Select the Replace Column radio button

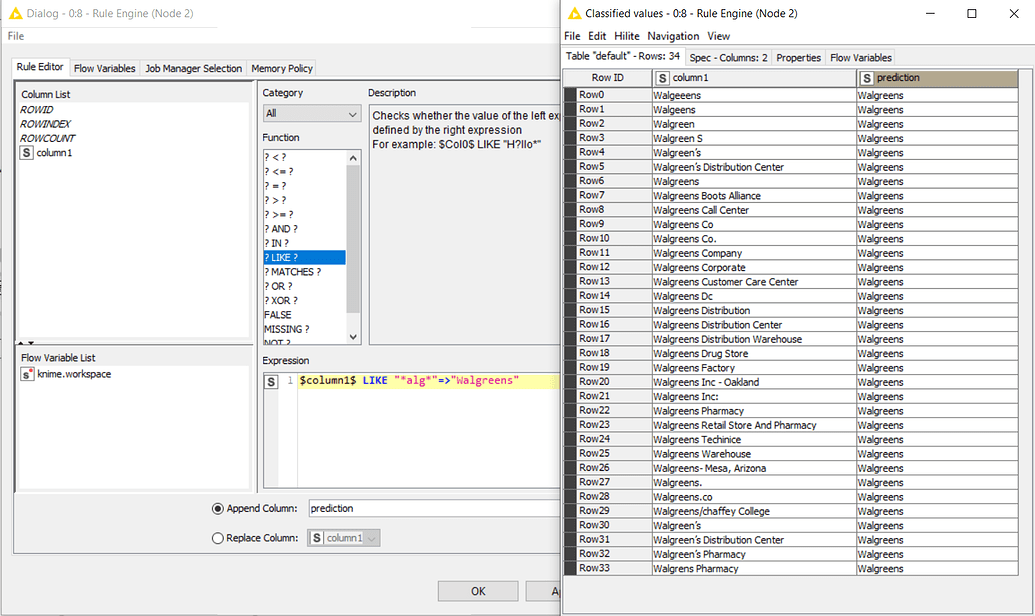click(x=217, y=537)
